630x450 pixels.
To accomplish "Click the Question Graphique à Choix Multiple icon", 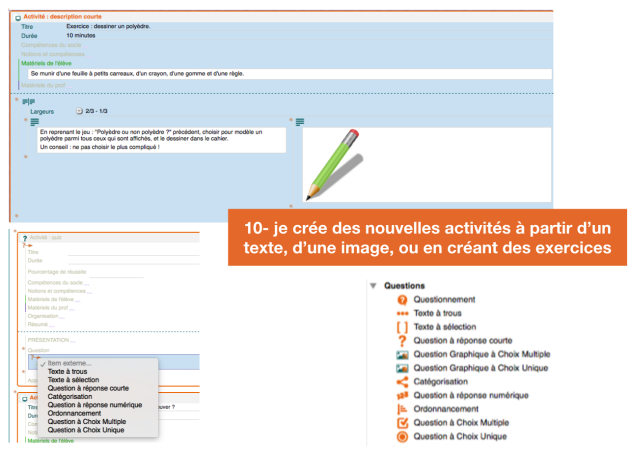I will coord(401,354).
